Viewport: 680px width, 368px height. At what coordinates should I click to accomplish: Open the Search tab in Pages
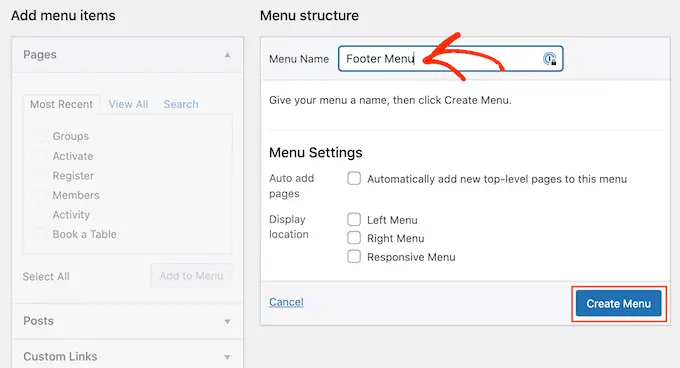(x=181, y=104)
